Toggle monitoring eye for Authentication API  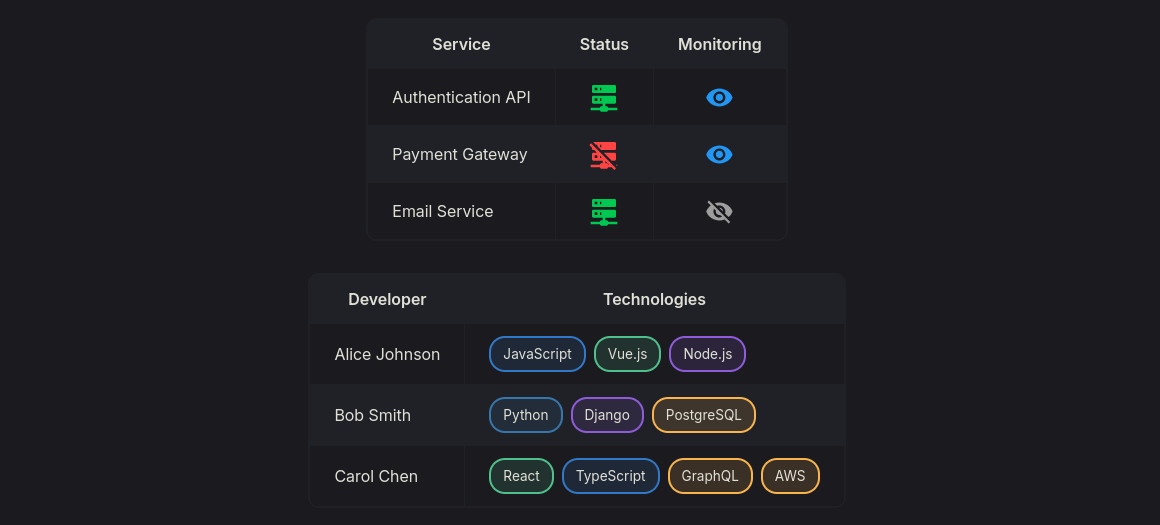tap(719, 97)
